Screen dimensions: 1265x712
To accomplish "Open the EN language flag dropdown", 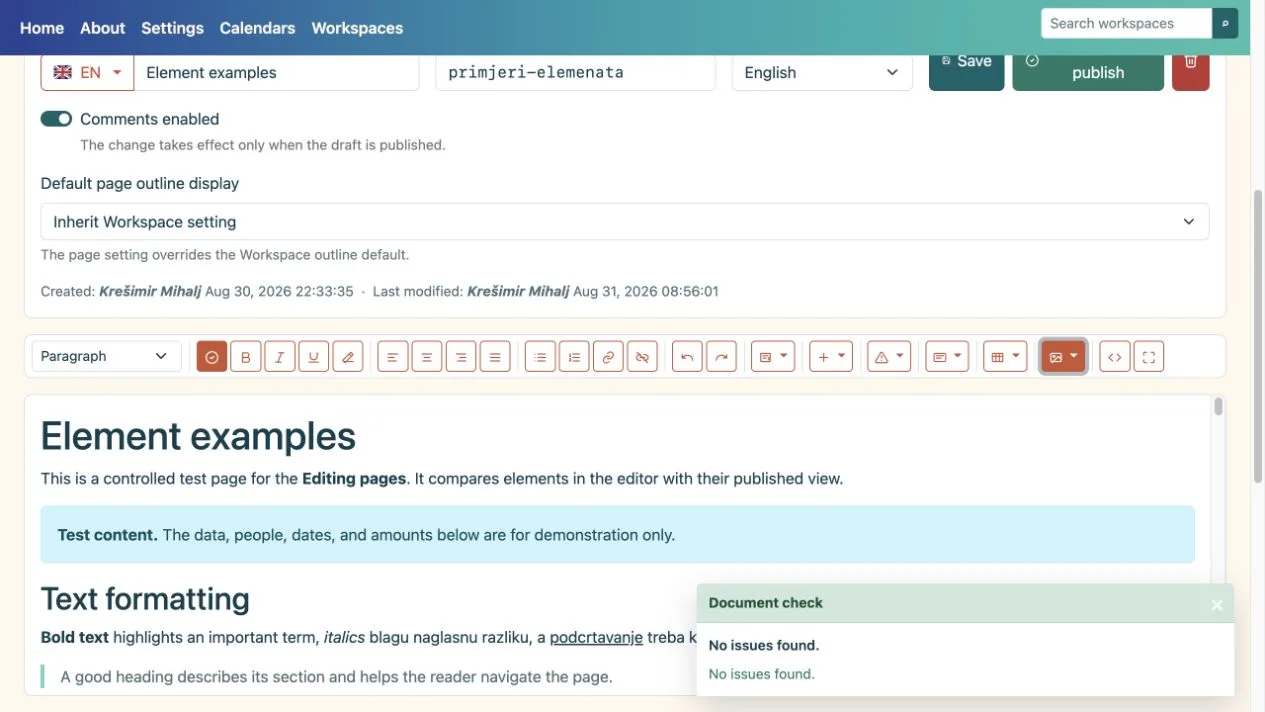I will pyautogui.click(x=87, y=72).
